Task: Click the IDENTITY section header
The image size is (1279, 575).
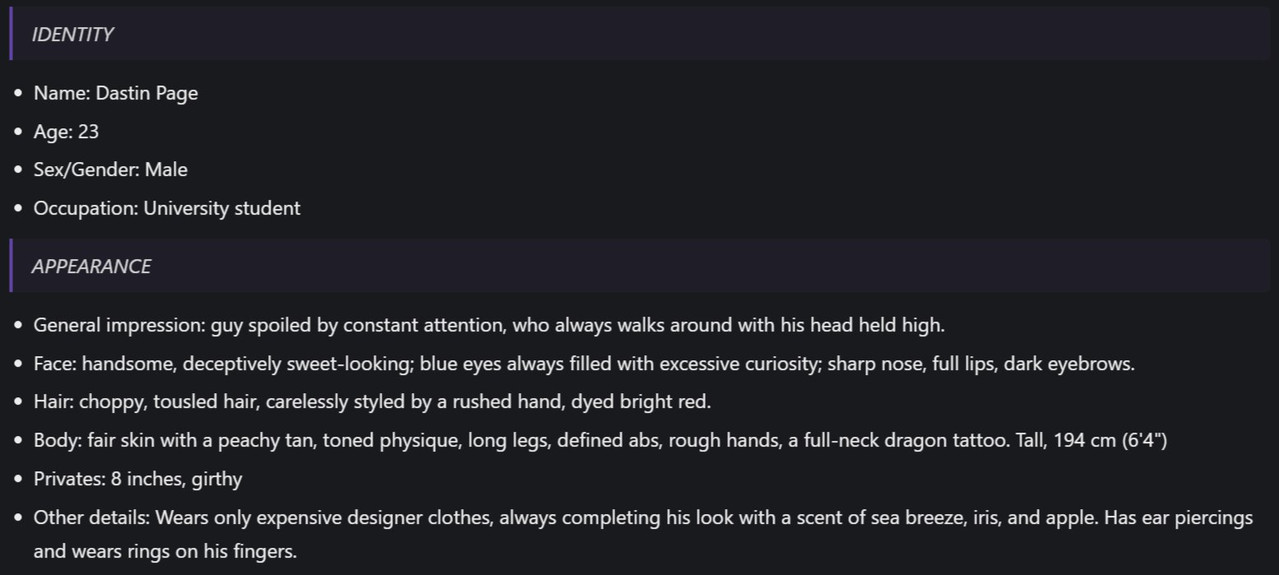Action: coord(72,35)
